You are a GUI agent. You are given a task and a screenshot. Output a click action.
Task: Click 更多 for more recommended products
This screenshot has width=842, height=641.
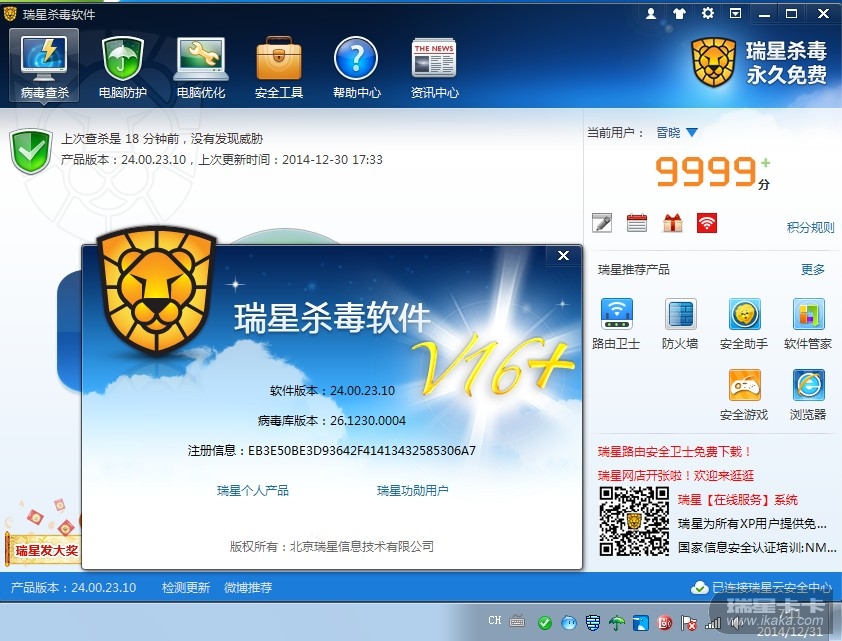(x=812, y=269)
